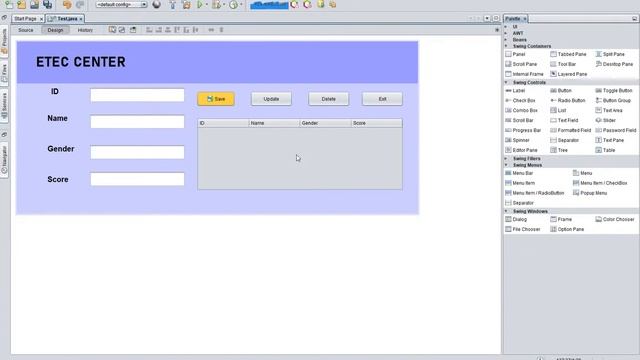Select the Table palette item
Image resolution: width=640 pixels, height=360 pixels.
point(605,150)
